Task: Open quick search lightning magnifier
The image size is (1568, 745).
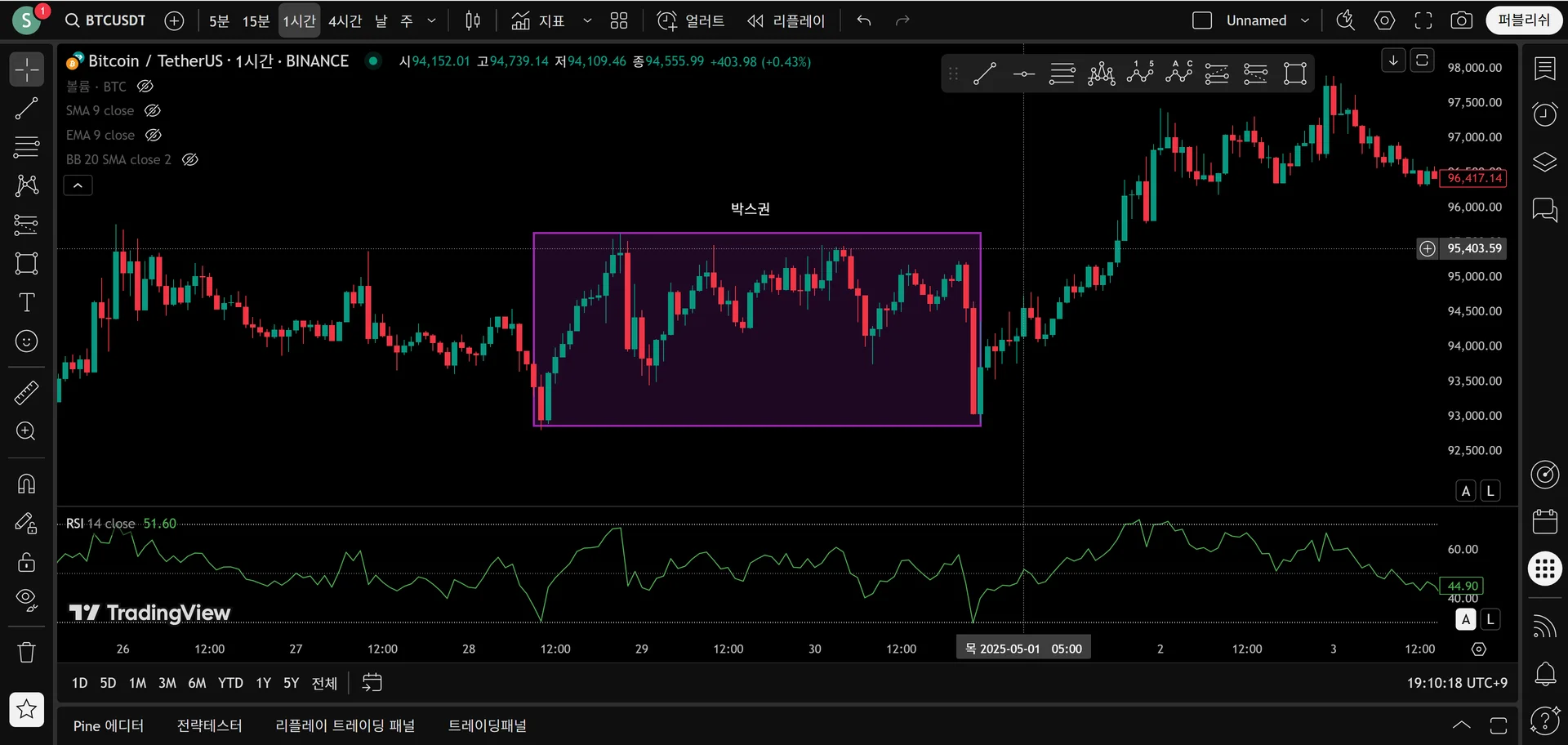Action: click(x=1346, y=20)
